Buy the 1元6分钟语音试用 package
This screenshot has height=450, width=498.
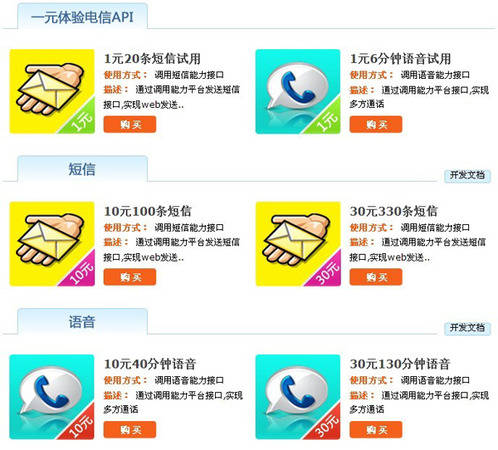click(376, 124)
